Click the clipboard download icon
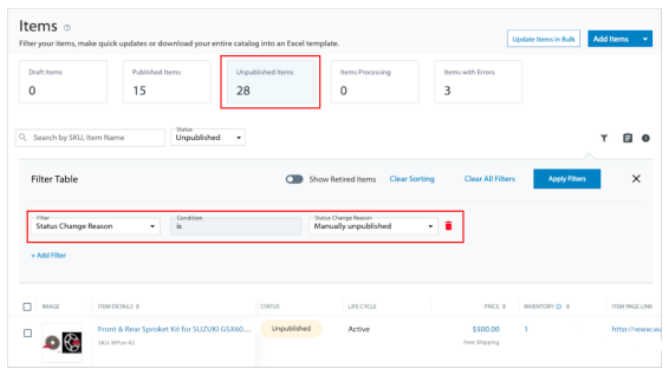The image size is (668, 374). pos(627,138)
